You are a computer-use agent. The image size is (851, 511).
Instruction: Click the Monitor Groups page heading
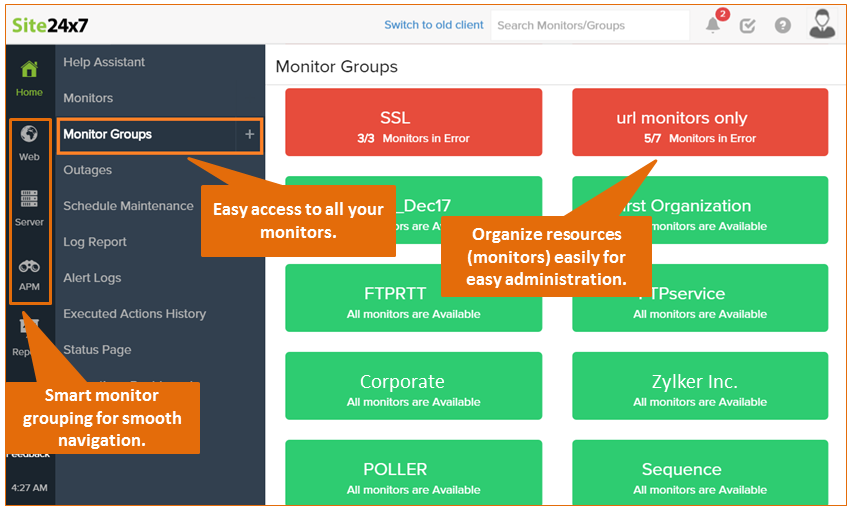coord(336,67)
